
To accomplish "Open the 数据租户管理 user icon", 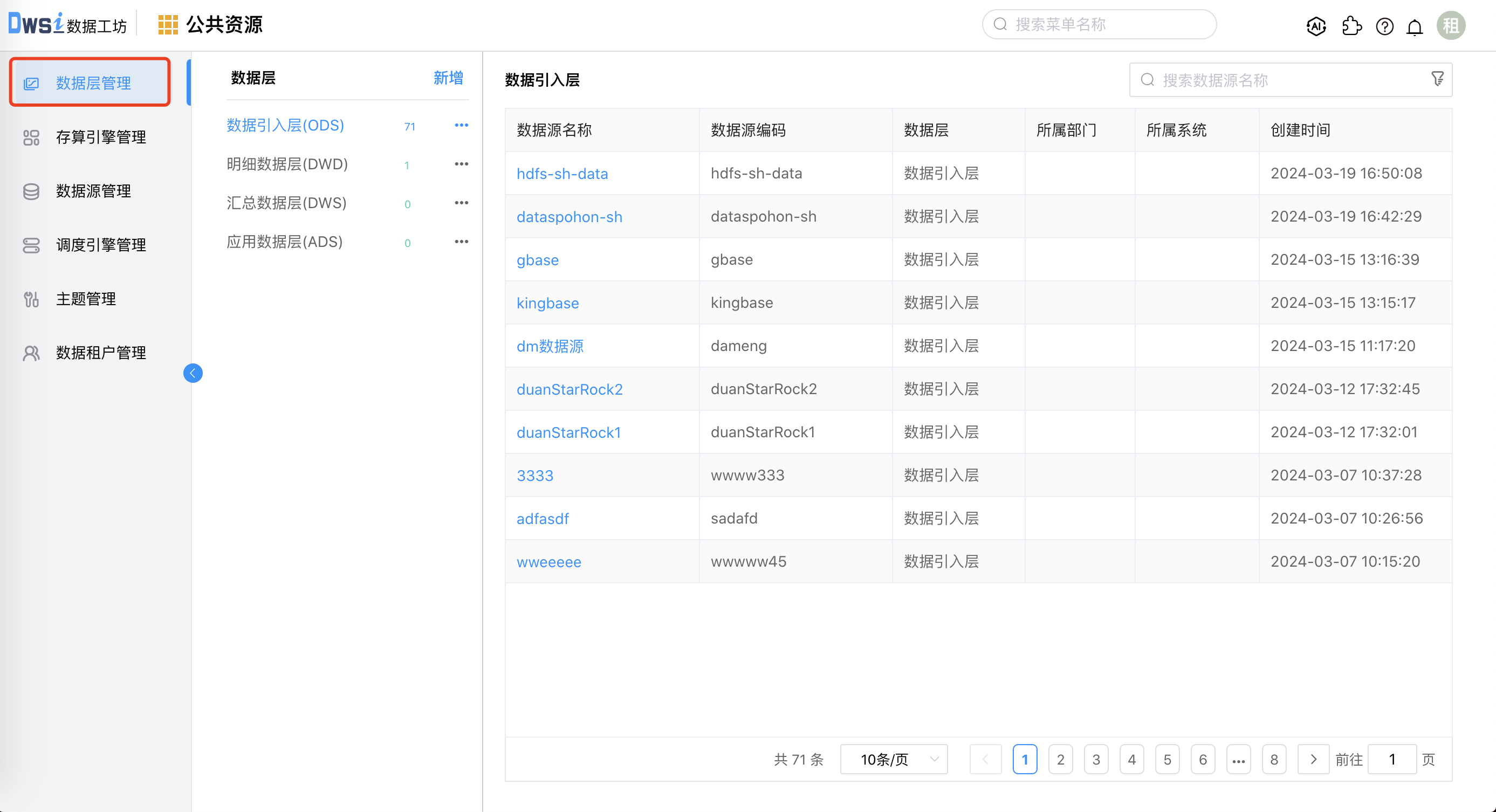I will coord(31,353).
